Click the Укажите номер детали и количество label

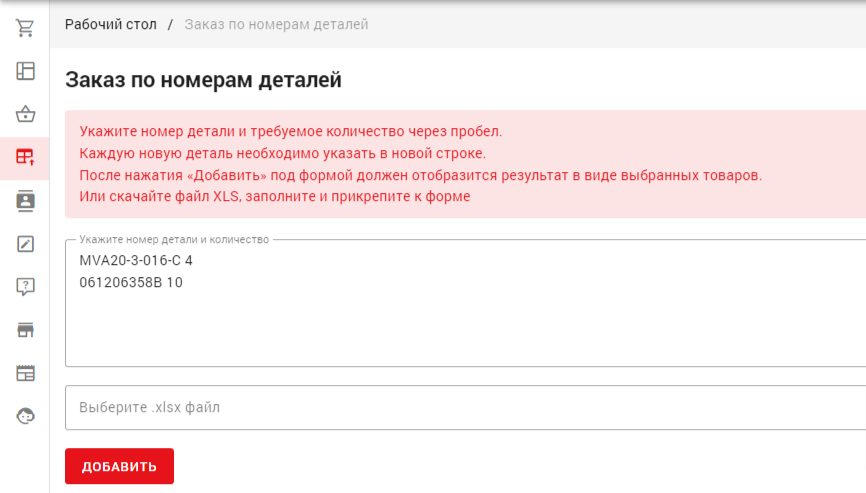click(x=174, y=240)
